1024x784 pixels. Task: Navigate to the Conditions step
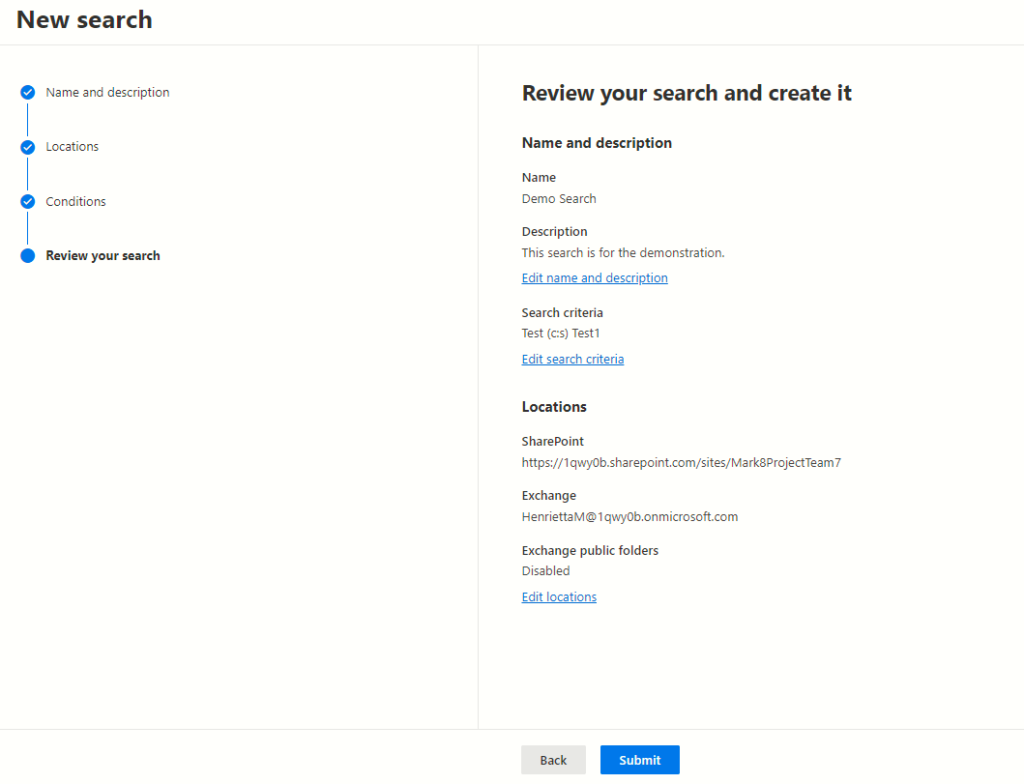click(78, 201)
